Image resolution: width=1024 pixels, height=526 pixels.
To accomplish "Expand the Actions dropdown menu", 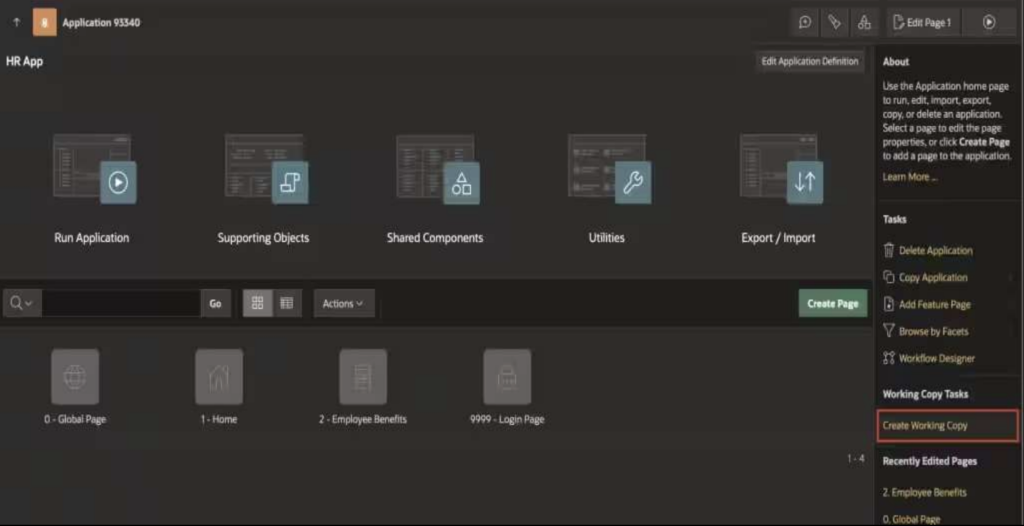I will [343, 303].
